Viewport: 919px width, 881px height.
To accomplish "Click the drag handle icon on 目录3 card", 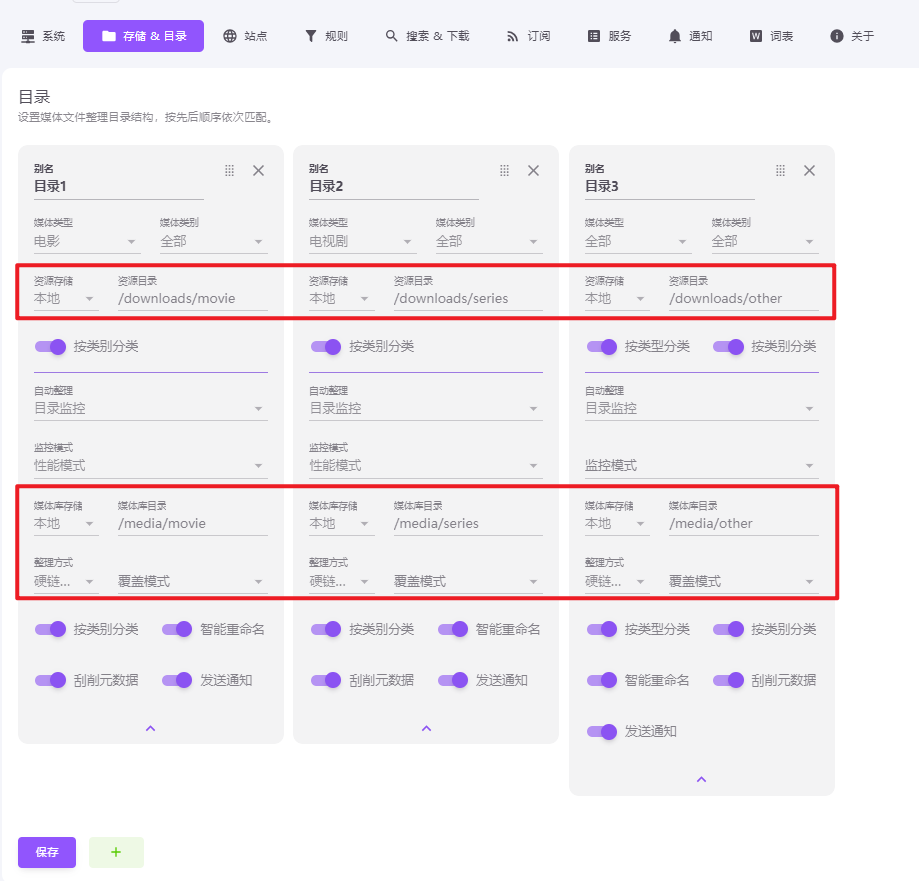I will pyautogui.click(x=781, y=171).
